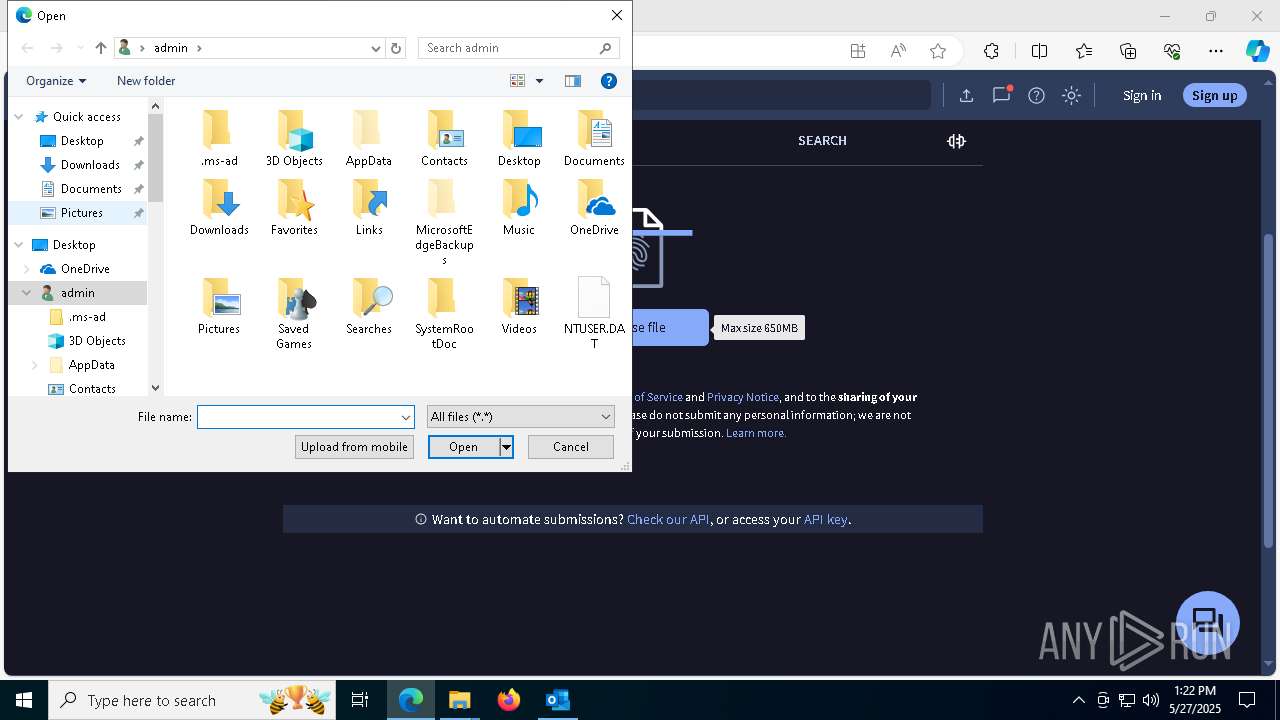
Task: Add page to favorites with star icon
Action: pos(938,51)
